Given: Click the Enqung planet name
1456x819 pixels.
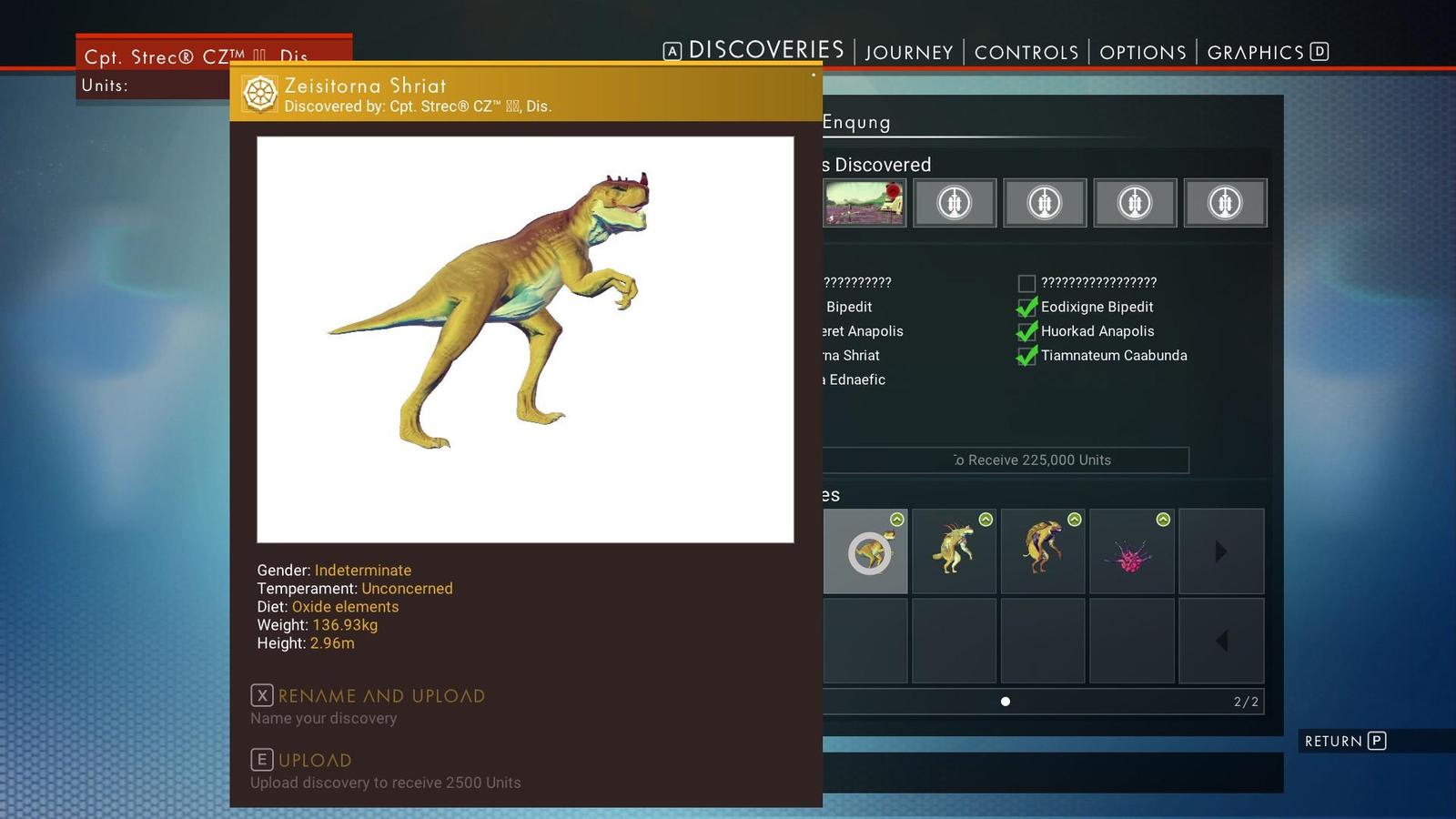Looking at the screenshot, I should [x=856, y=122].
